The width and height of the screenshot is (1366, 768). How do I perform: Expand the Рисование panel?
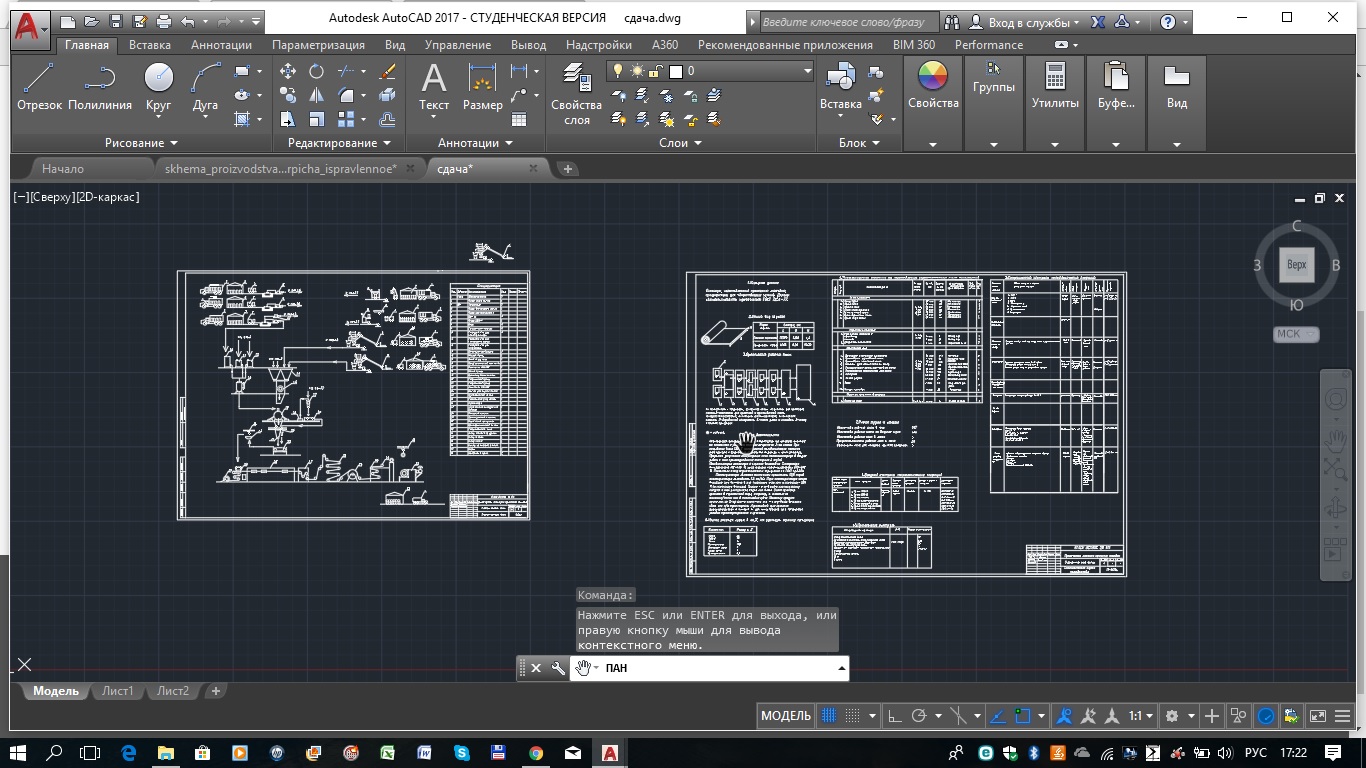(141, 143)
